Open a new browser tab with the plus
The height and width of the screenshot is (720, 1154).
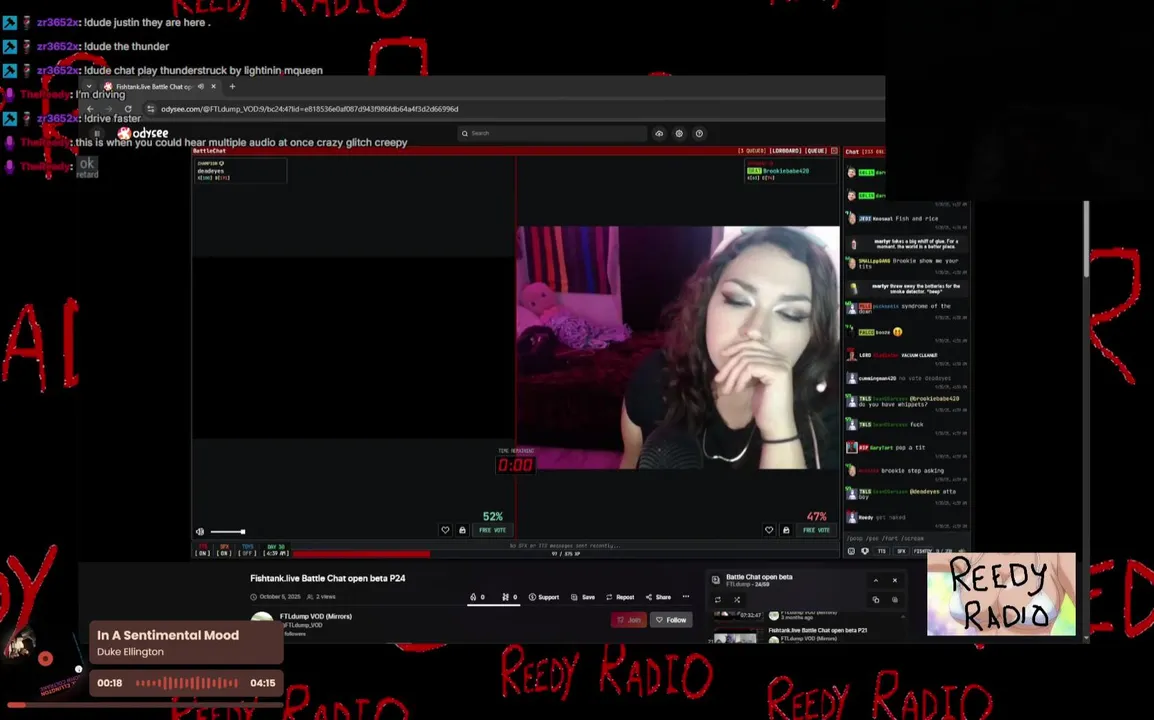pos(233,86)
